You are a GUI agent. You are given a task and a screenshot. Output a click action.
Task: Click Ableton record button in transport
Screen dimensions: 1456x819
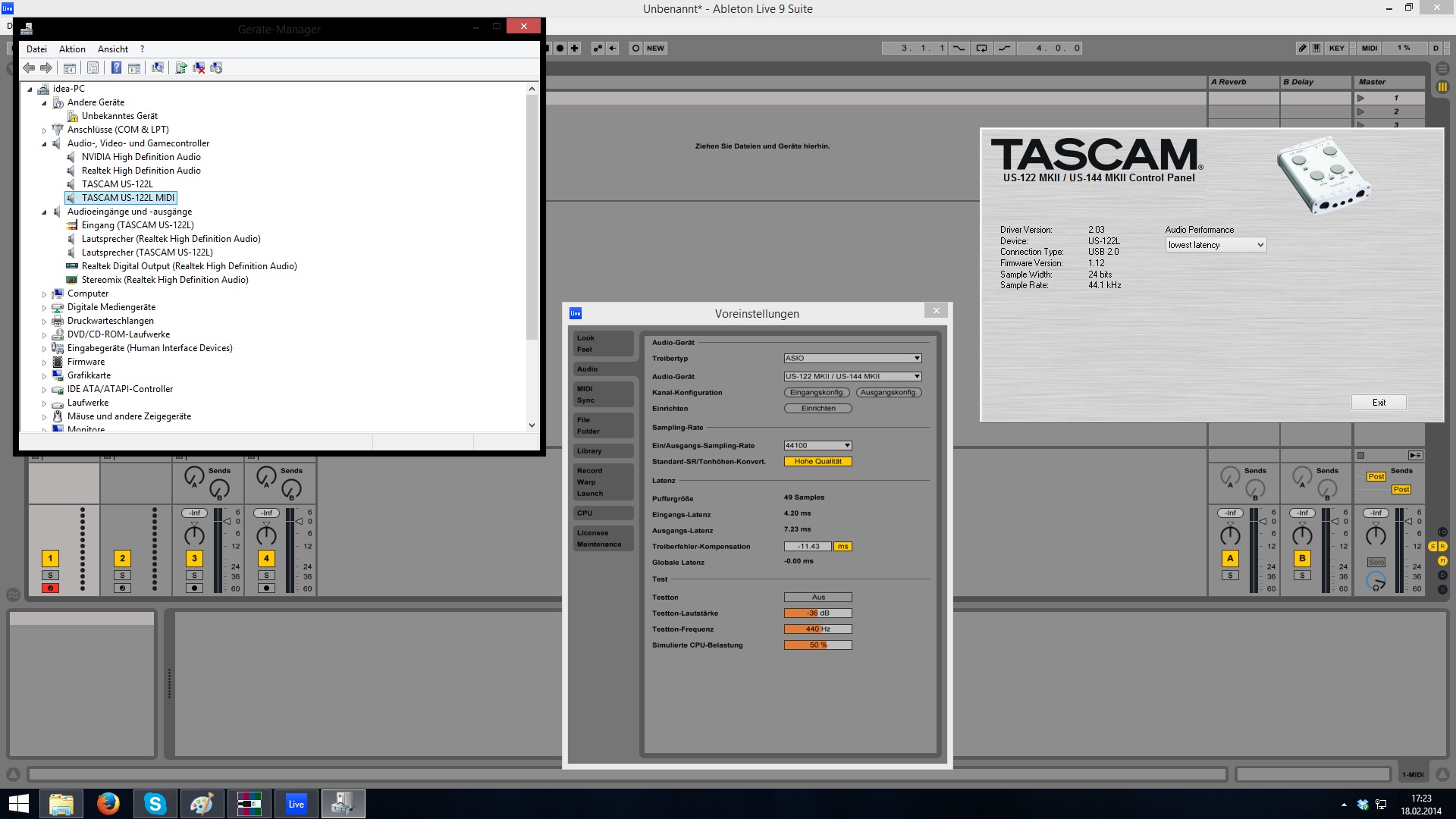(560, 48)
